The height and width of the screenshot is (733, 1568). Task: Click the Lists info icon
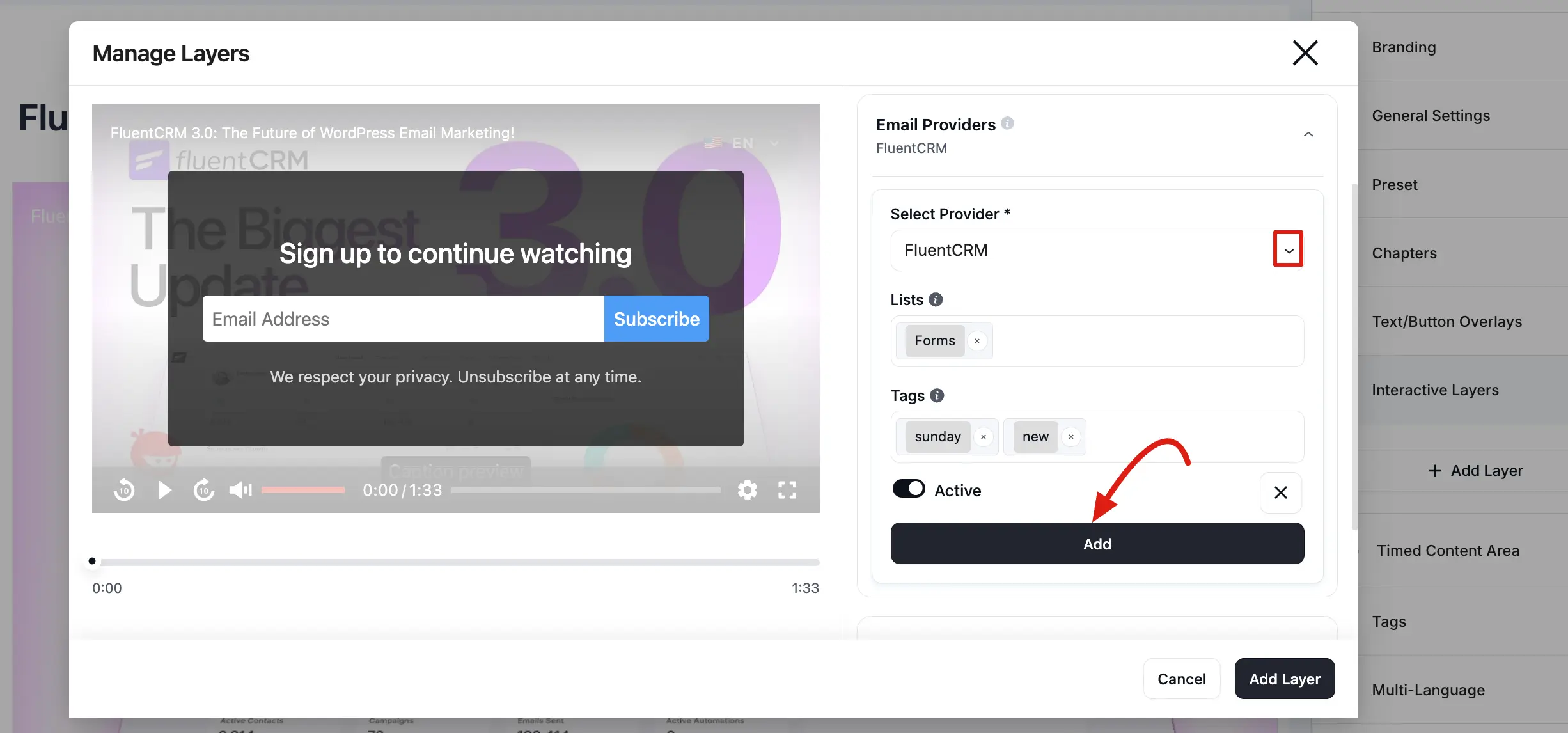point(936,299)
